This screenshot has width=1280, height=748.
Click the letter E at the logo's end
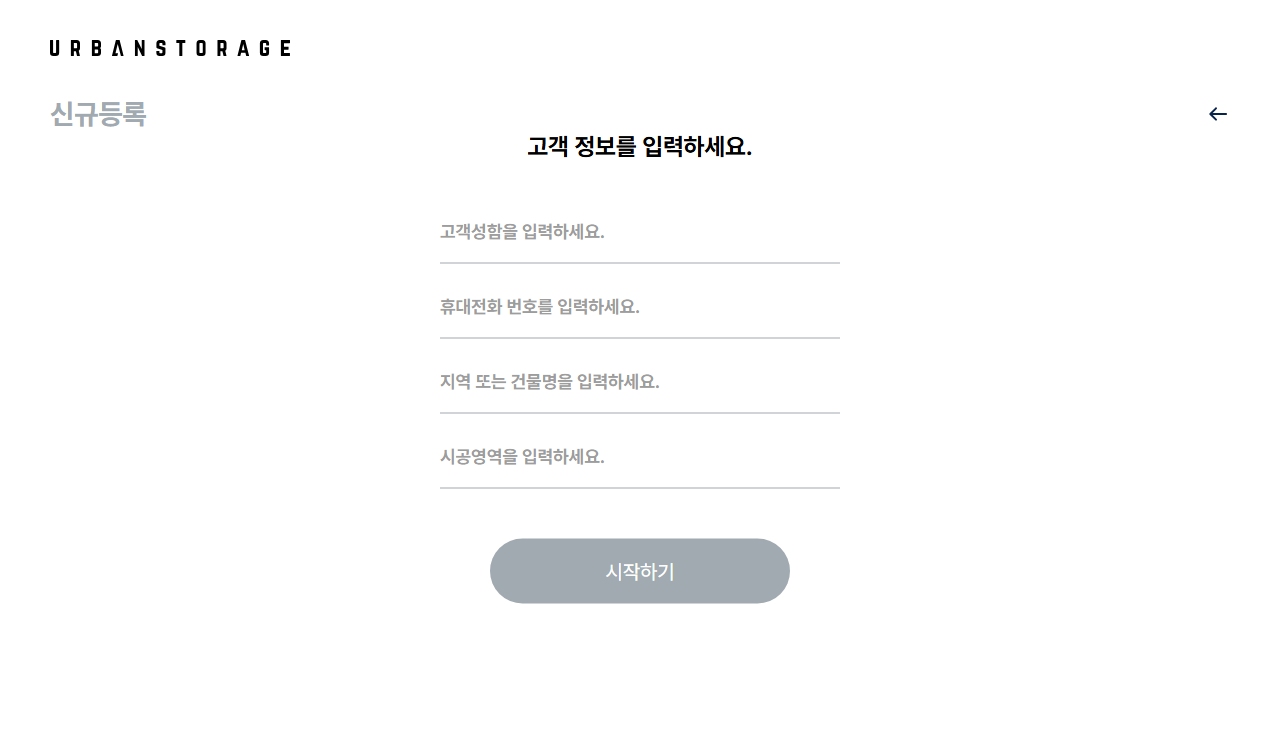[x=286, y=48]
